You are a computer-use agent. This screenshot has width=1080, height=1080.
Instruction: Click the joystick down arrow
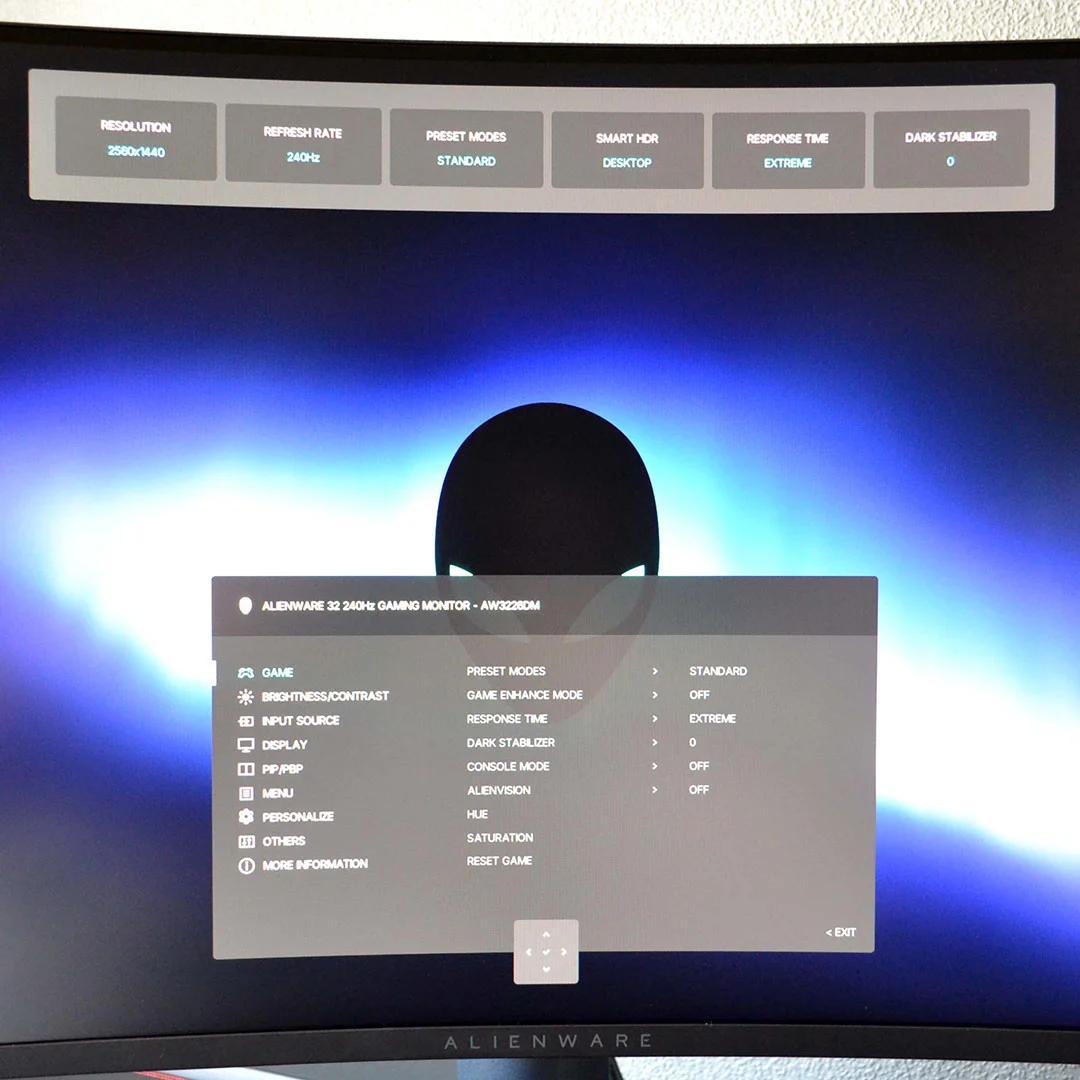546,968
